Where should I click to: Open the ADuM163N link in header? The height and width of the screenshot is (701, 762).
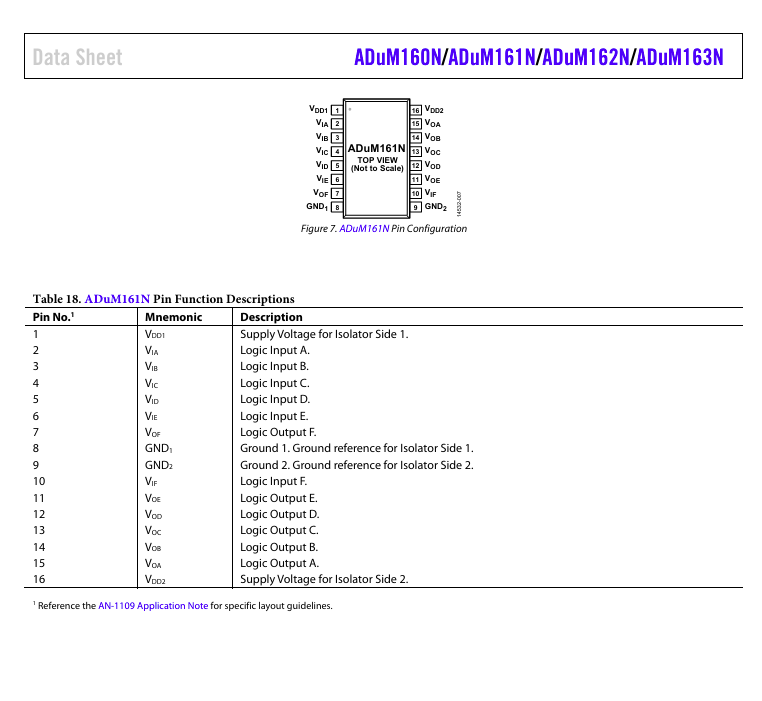(679, 57)
